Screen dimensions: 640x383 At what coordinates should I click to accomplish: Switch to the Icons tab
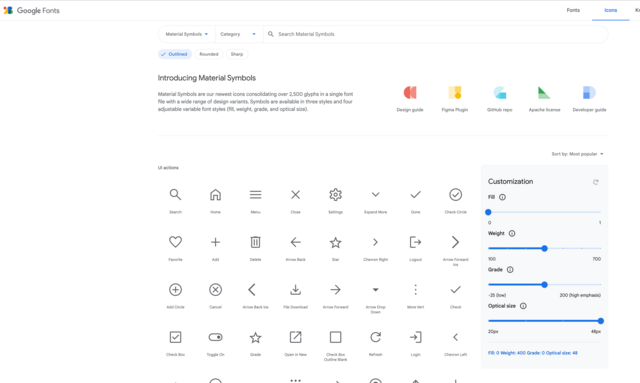pos(611,10)
